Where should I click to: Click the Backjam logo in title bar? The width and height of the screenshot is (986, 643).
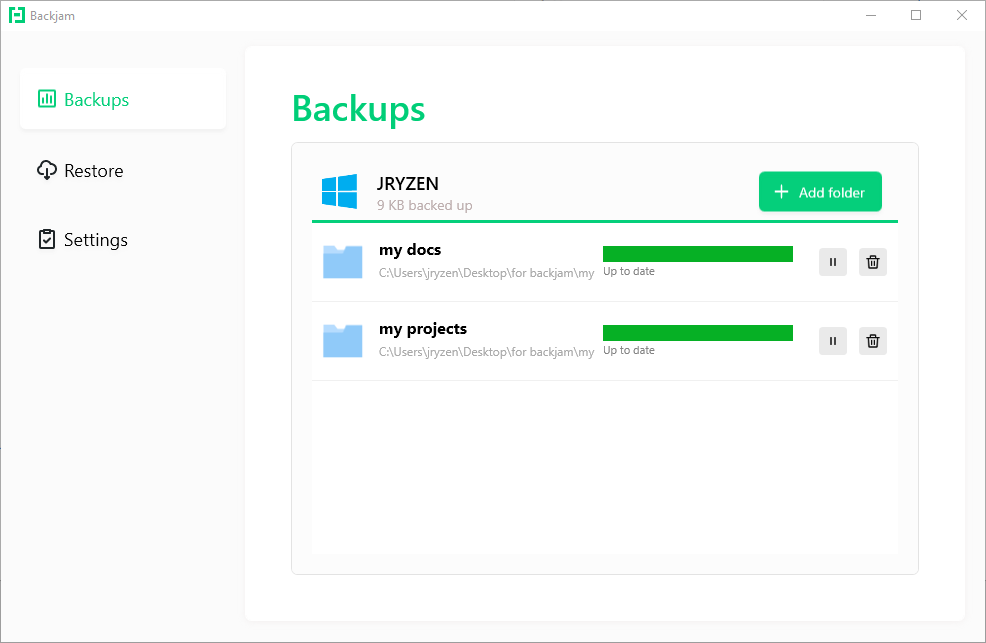click(x=17, y=16)
